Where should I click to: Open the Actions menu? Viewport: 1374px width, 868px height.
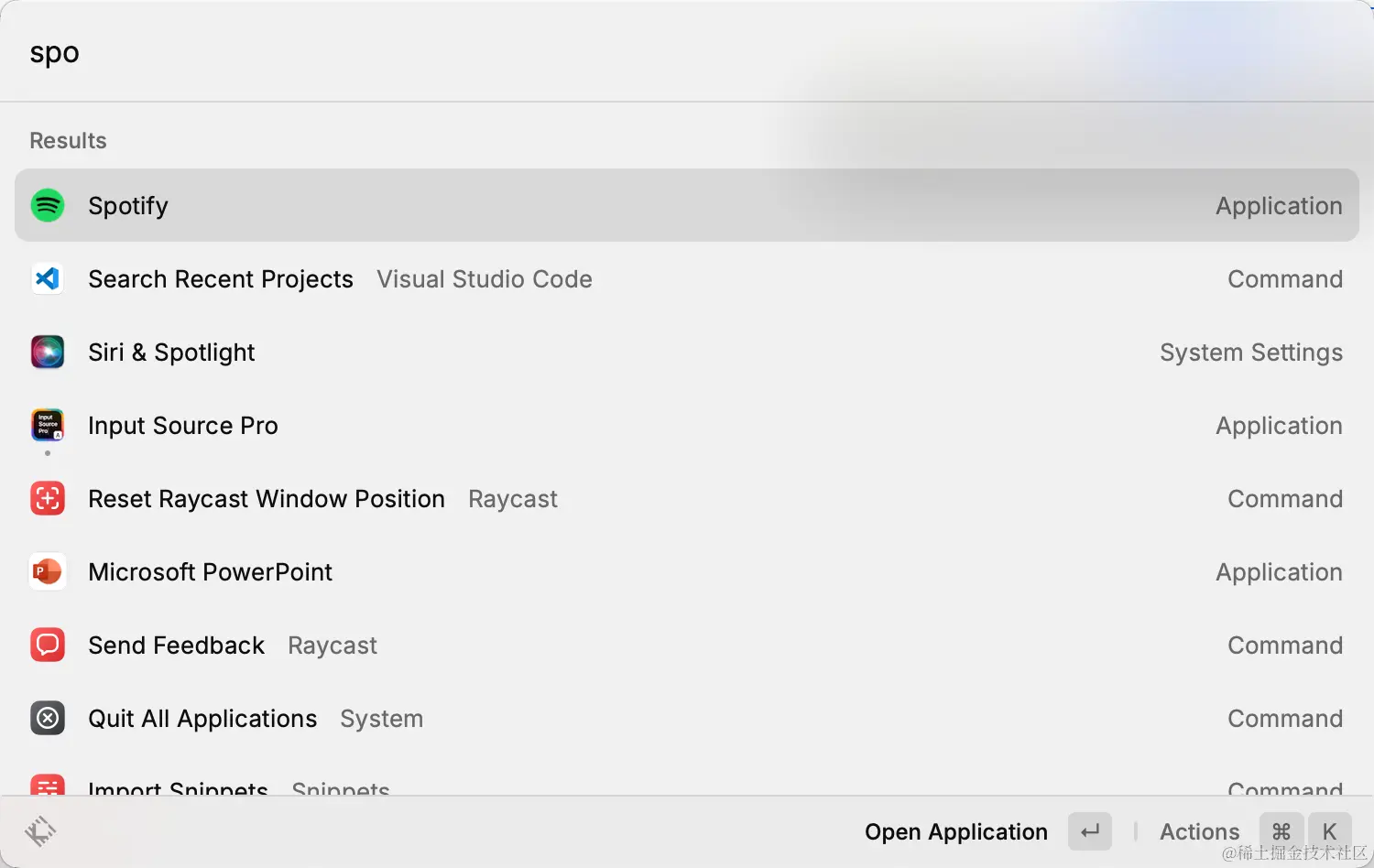[x=1199, y=831]
